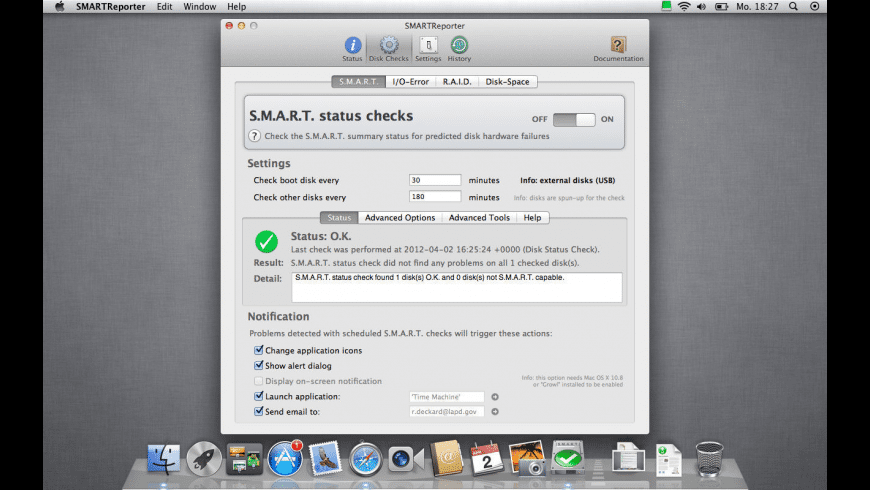Click the green SMARTReporter menu bar status icon
The height and width of the screenshot is (490, 870).
coord(666,6)
